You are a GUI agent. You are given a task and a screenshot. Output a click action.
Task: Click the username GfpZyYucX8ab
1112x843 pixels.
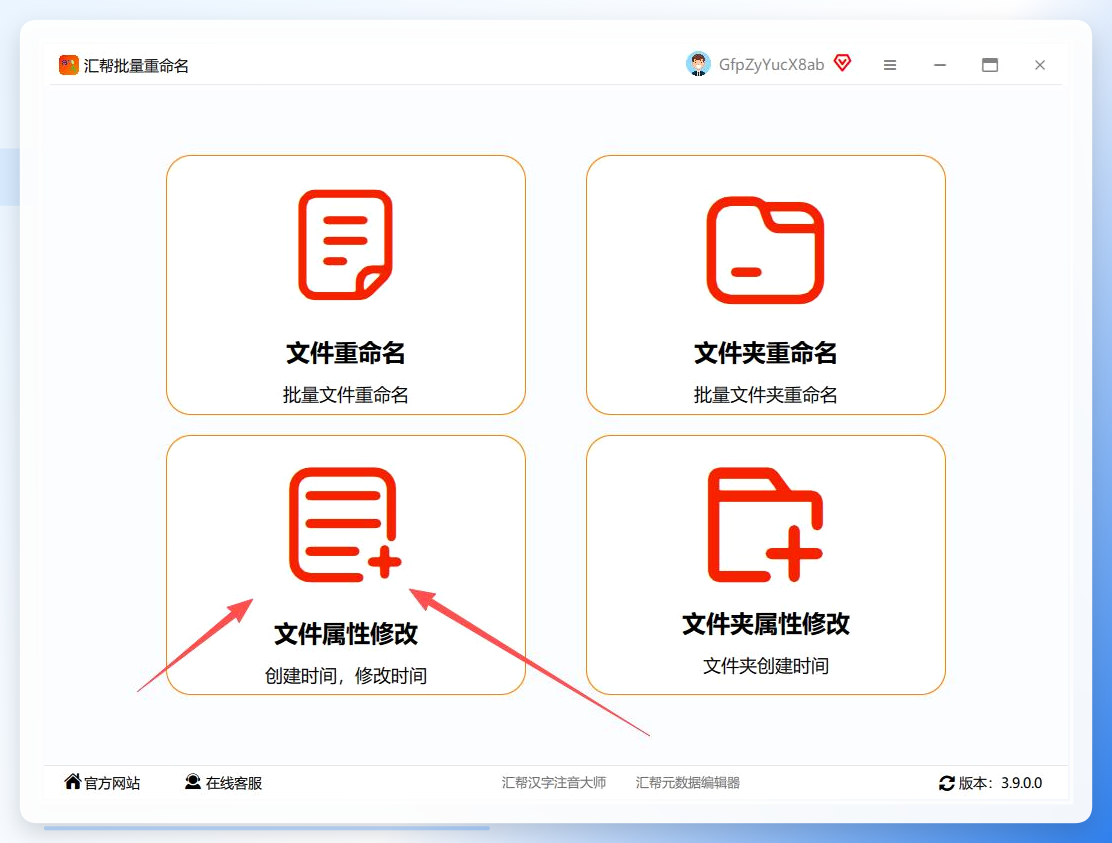coord(772,65)
